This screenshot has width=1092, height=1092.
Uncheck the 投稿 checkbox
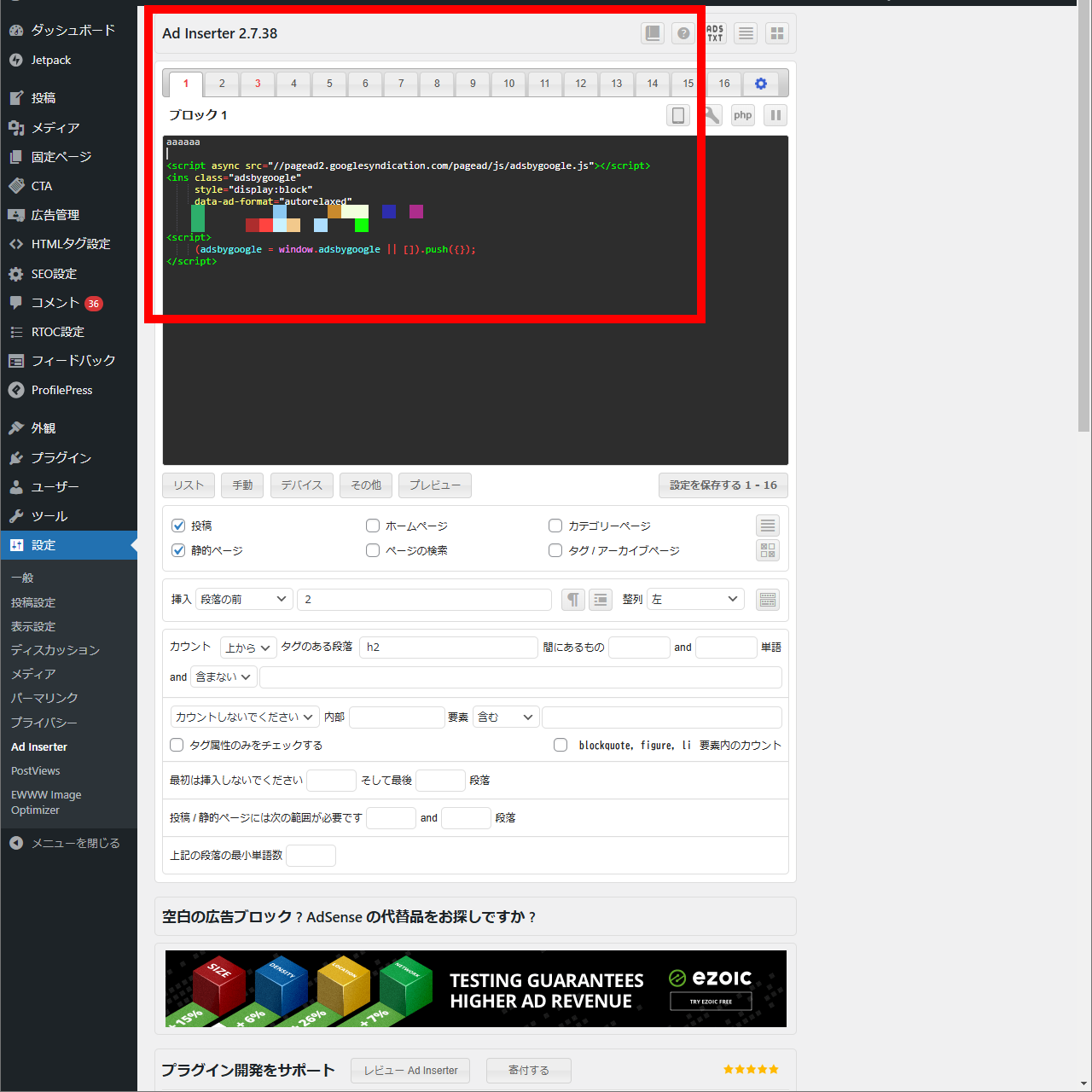(178, 526)
